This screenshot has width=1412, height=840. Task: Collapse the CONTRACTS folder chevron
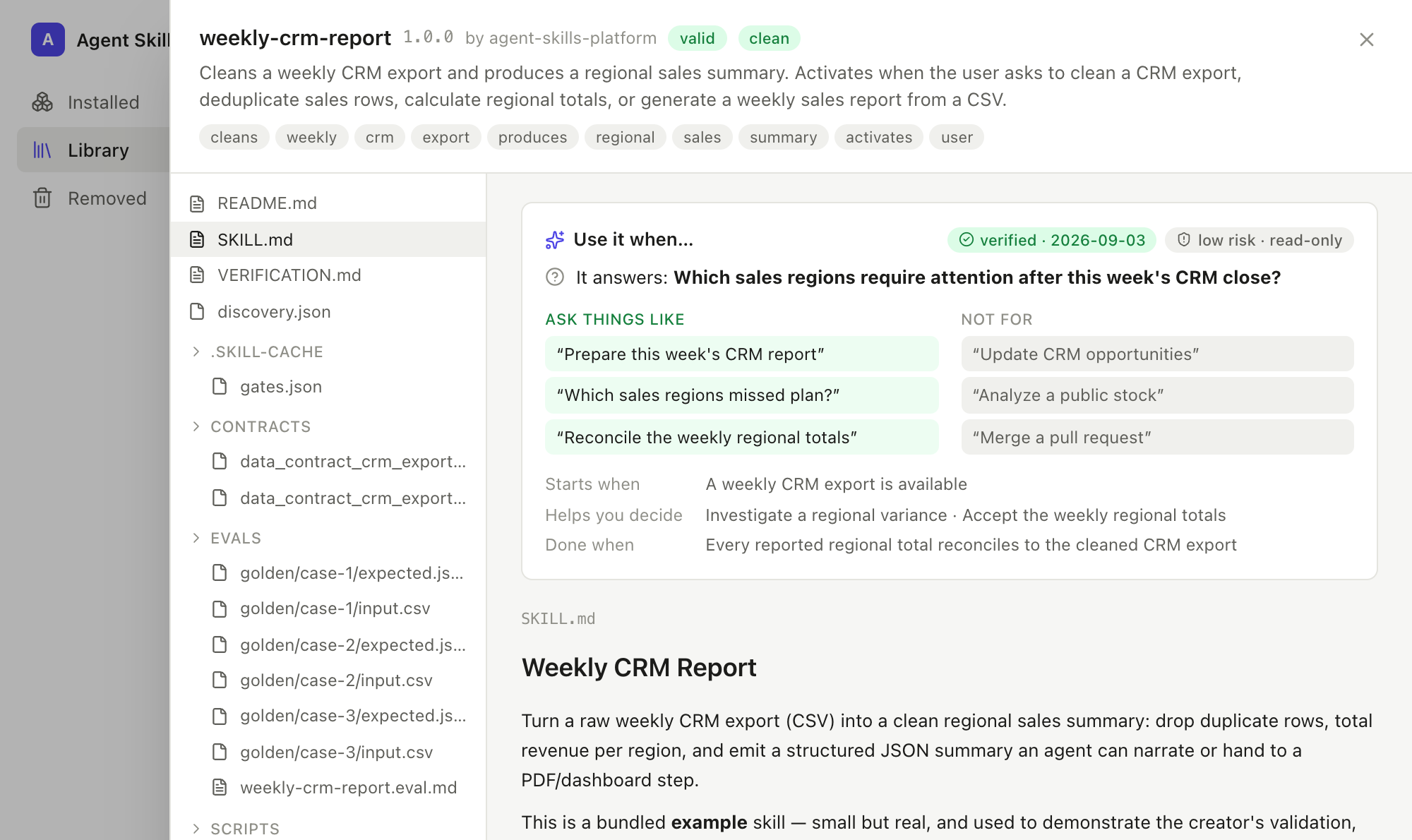196,426
